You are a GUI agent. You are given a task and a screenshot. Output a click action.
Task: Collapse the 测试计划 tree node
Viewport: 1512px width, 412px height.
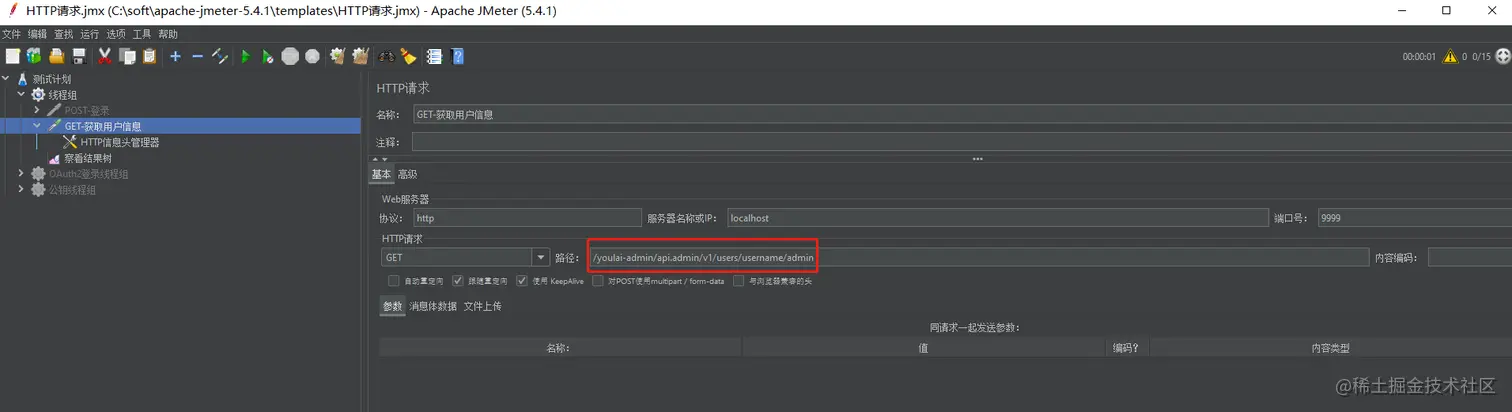click(x=7, y=79)
